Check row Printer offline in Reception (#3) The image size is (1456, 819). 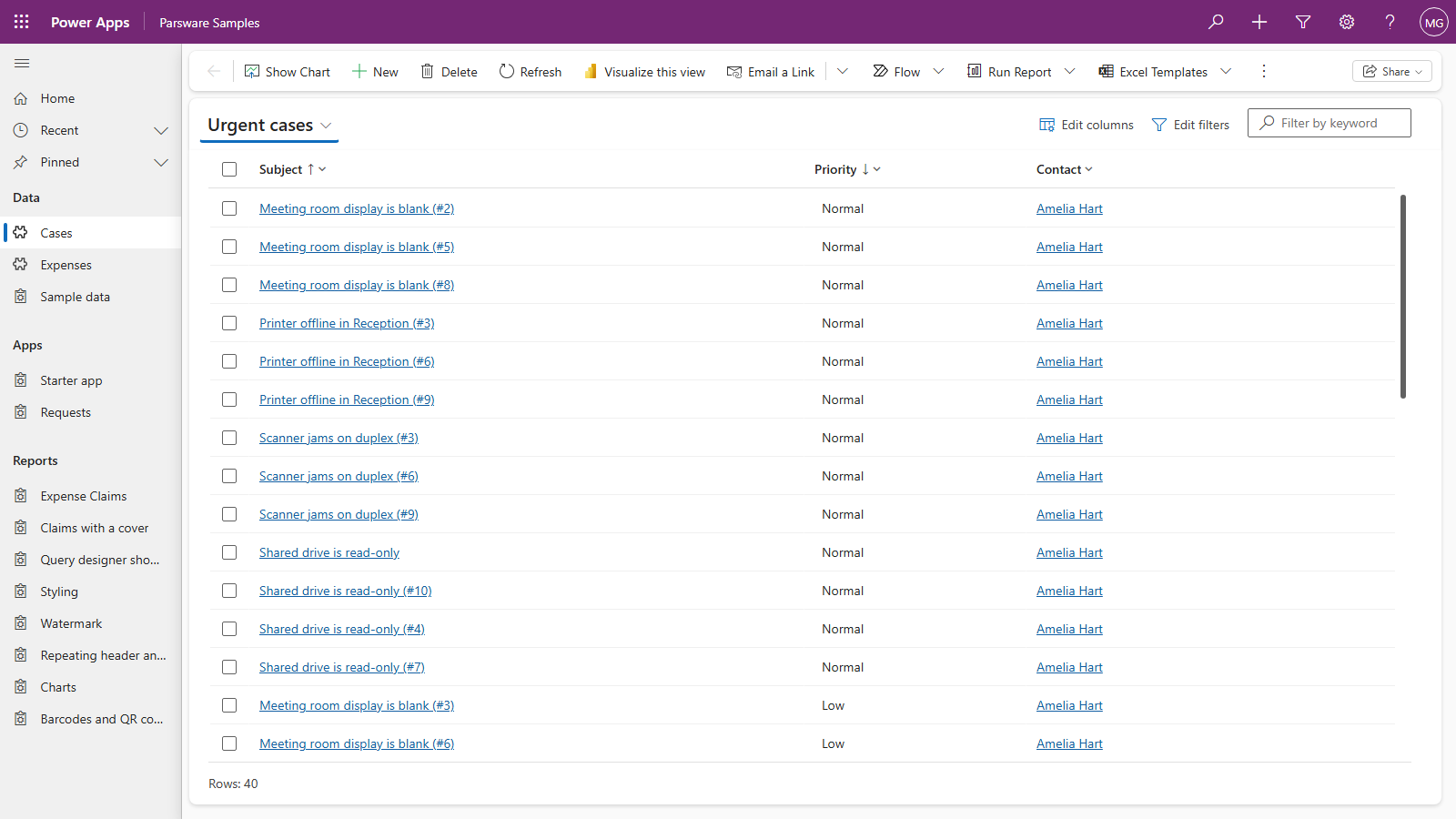[x=229, y=323]
